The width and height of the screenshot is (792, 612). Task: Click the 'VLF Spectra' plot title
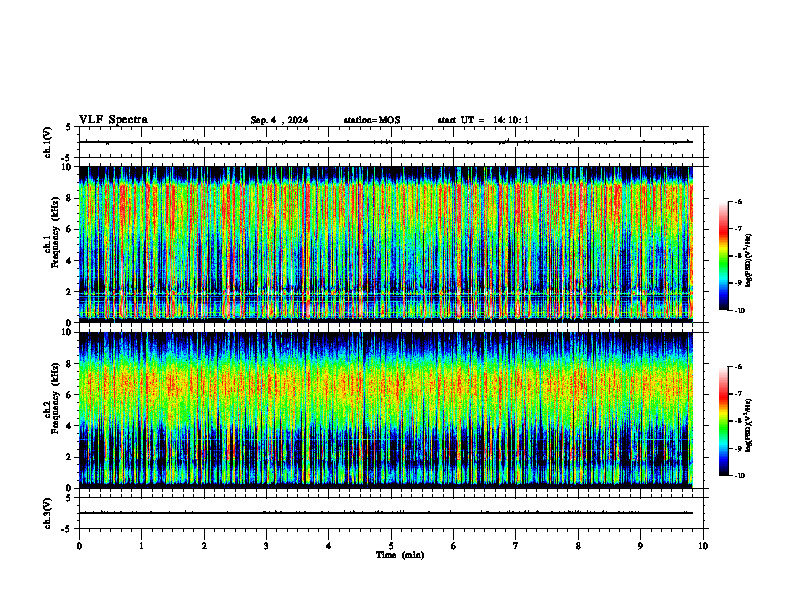(x=113, y=120)
